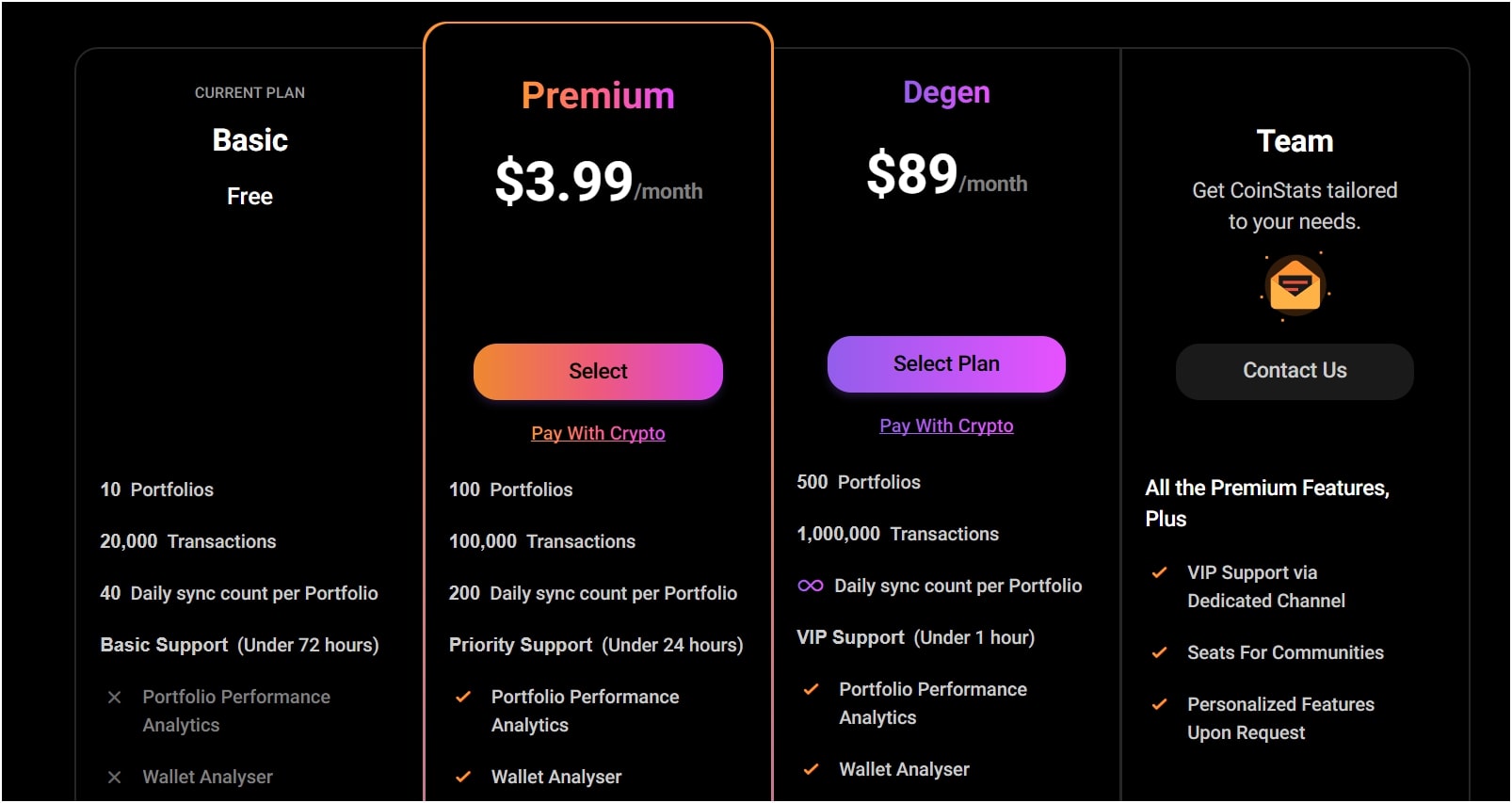Click checkmark beside Degen Portfolio Performance Analytics
Screen dimensions: 1512x803
[811, 690]
